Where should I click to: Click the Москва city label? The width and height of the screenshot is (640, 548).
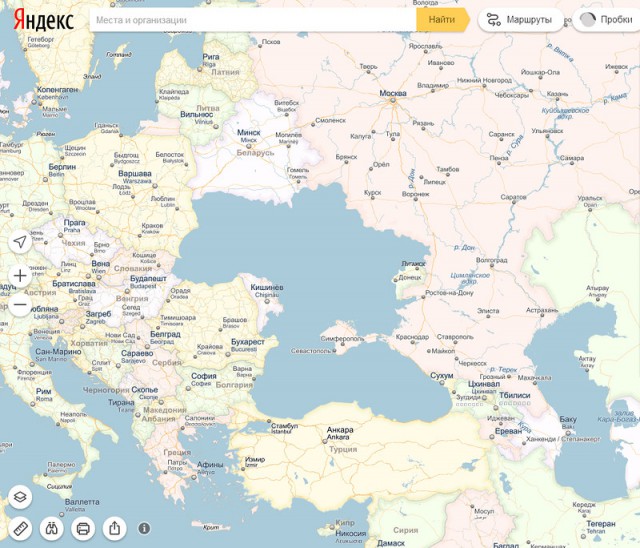click(x=393, y=93)
